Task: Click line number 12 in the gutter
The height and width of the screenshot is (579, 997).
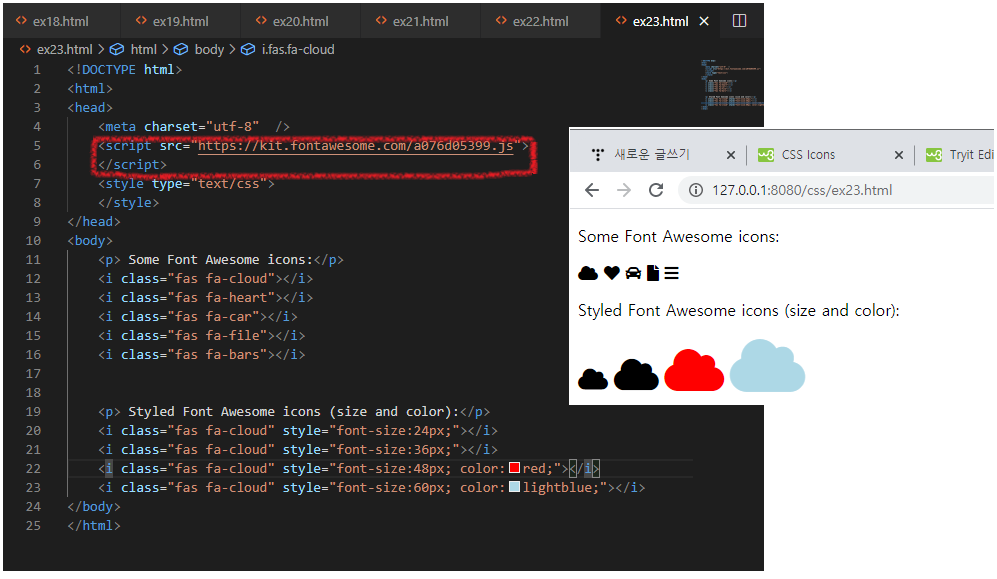Action: (x=33, y=278)
